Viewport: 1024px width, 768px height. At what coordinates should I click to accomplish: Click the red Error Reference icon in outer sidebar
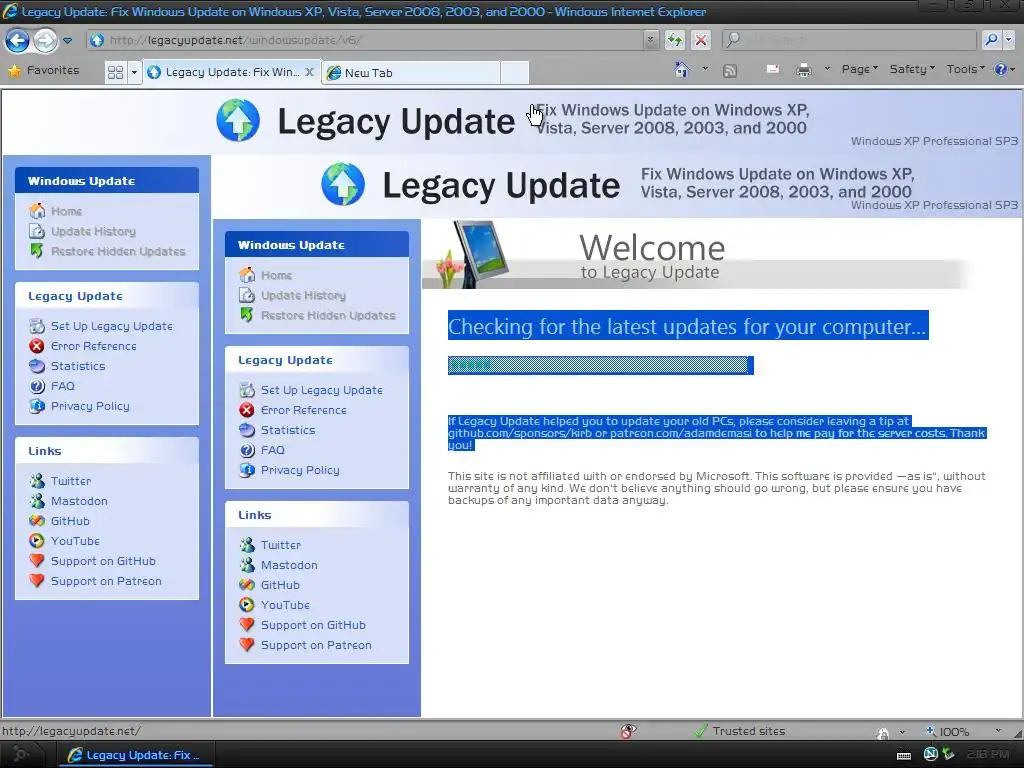tap(37, 346)
